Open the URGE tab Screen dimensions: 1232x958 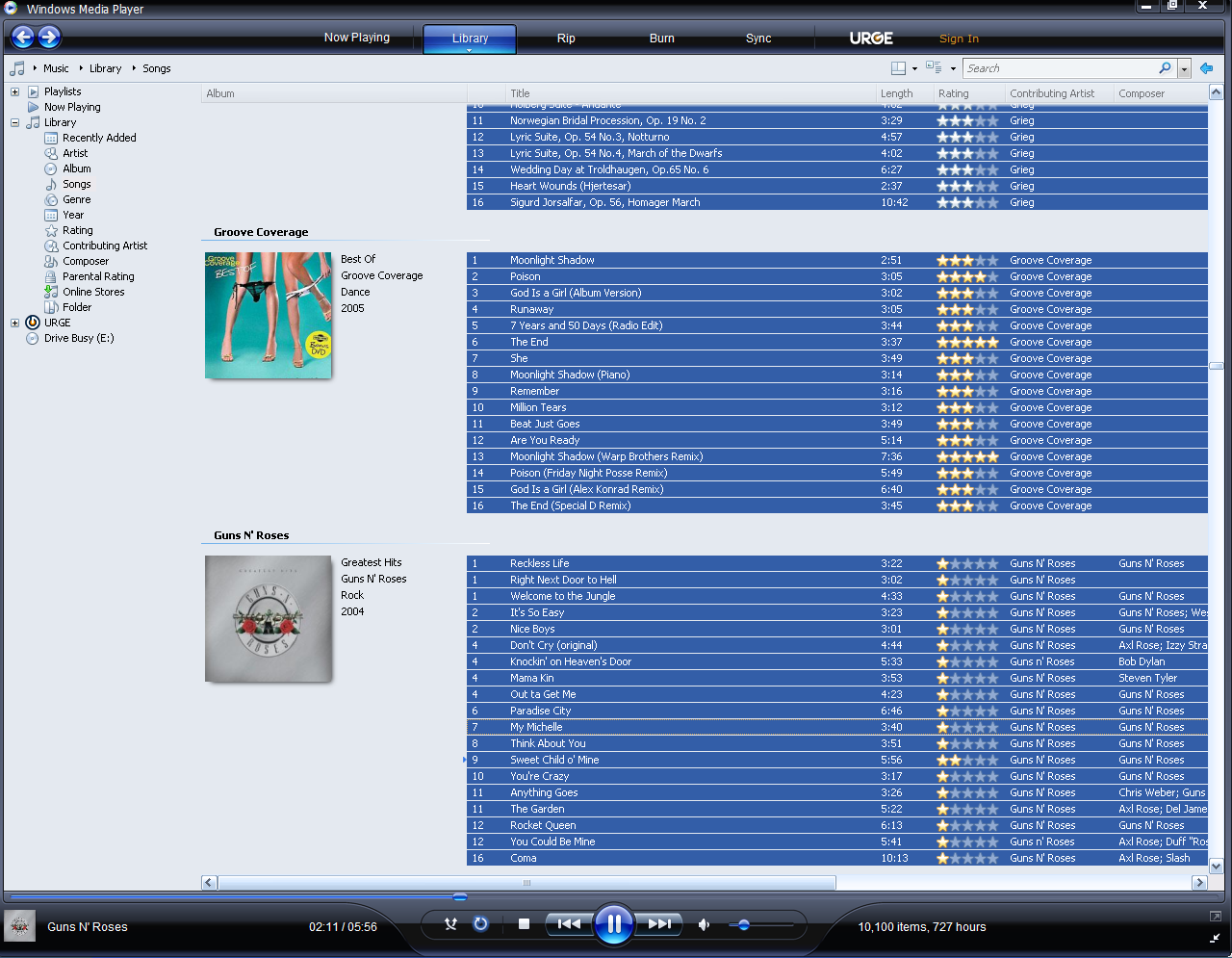[x=871, y=39]
